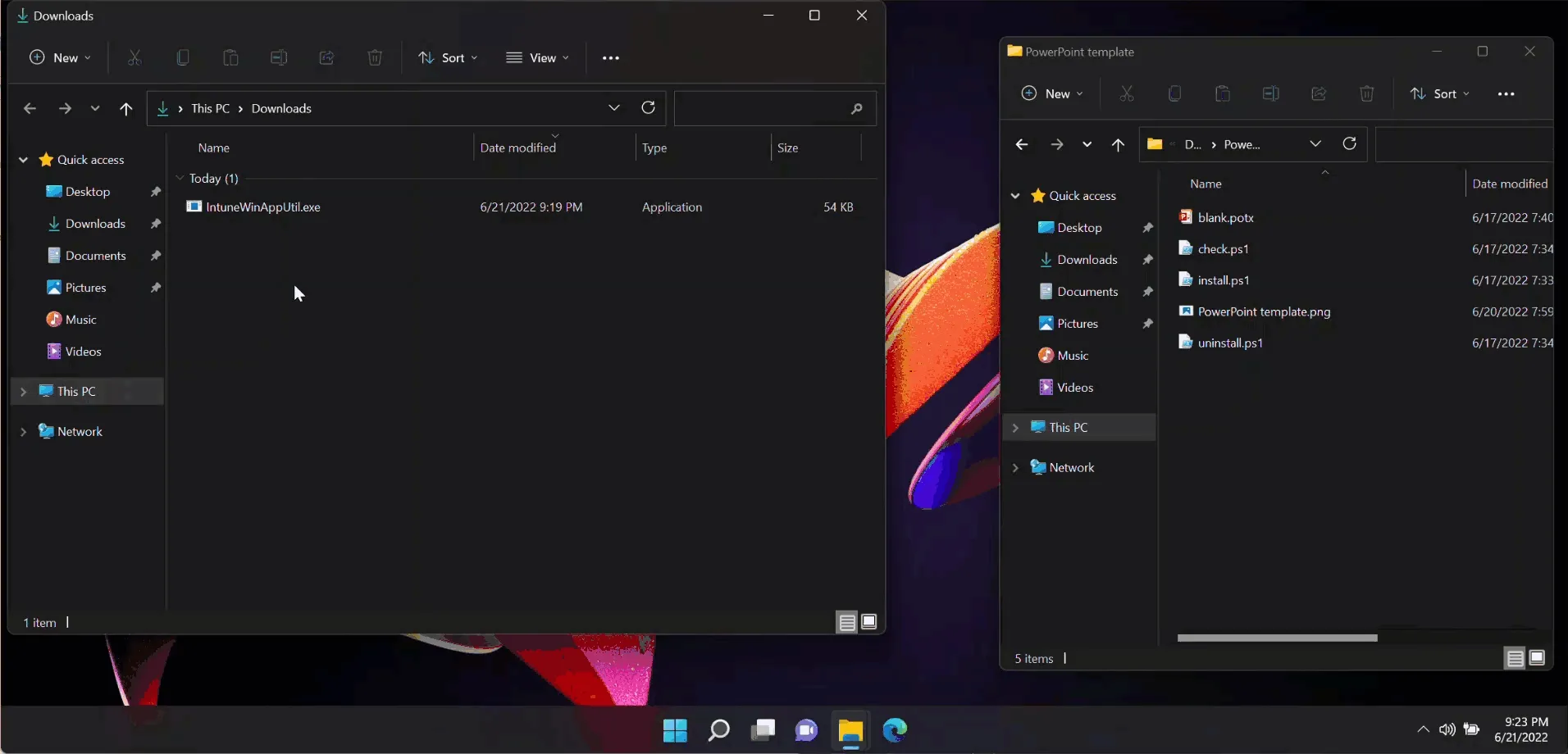Click Paste icon in Downloads window toolbar
The image size is (1568, 754).
[230, 57]
